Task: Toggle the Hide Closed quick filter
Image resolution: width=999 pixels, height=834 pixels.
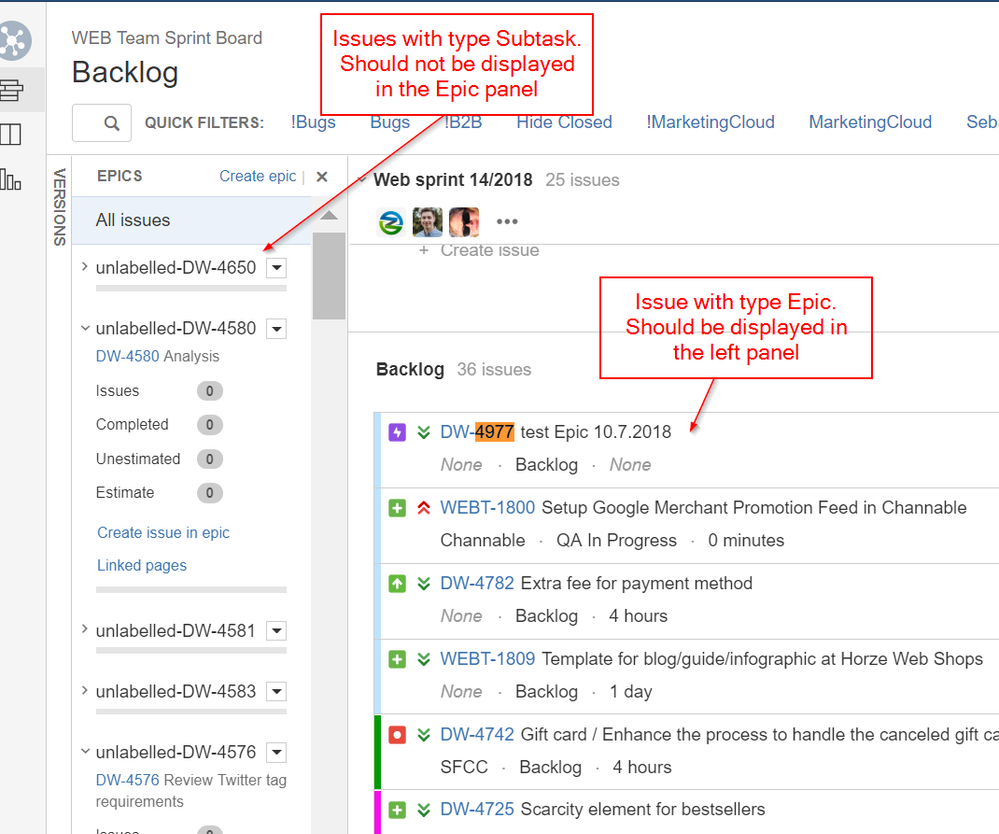Action: click(564, 122)
